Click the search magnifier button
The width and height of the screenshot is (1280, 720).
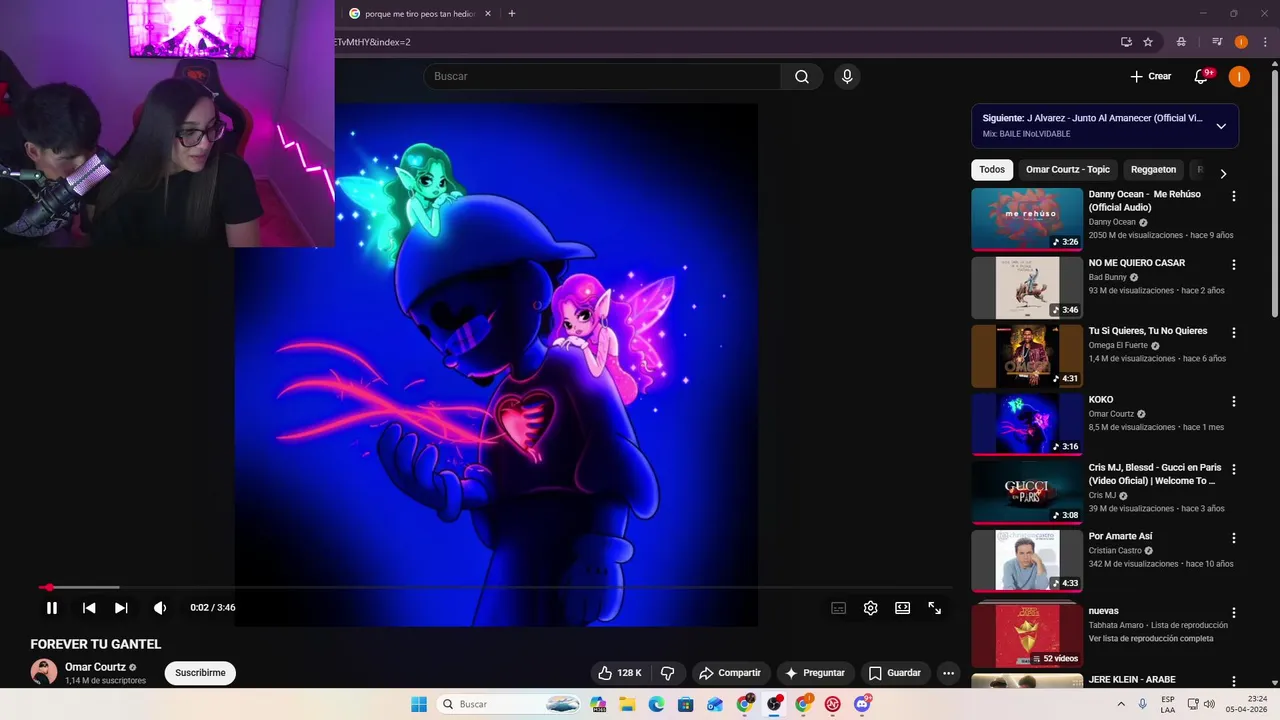802,76
